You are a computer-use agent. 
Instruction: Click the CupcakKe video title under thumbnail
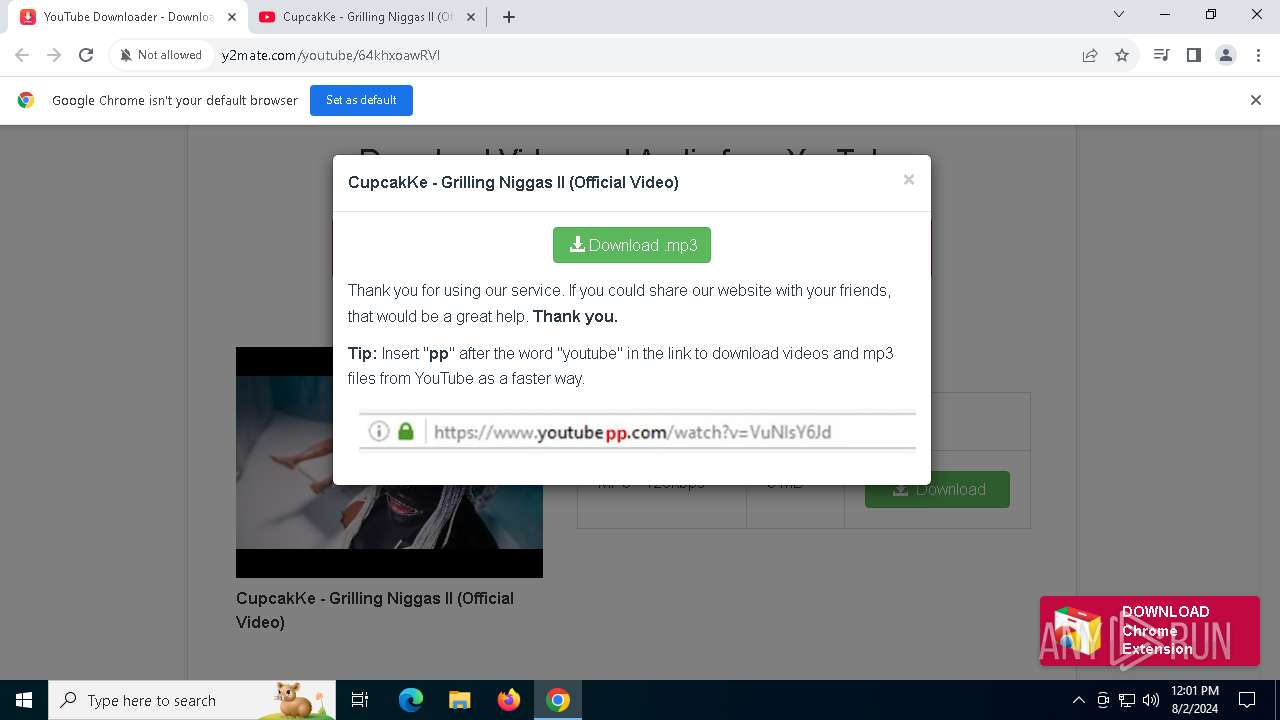(375, 610)
